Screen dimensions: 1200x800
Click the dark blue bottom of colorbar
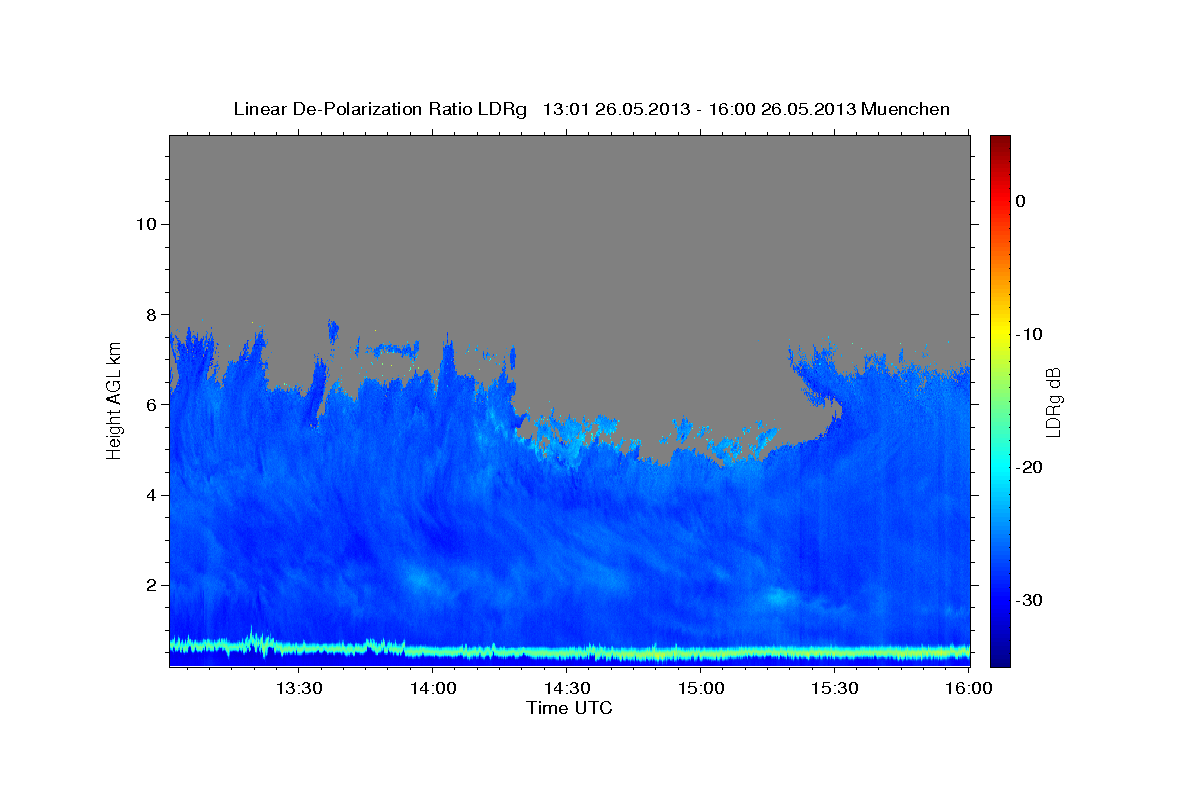pos(1000,655)
